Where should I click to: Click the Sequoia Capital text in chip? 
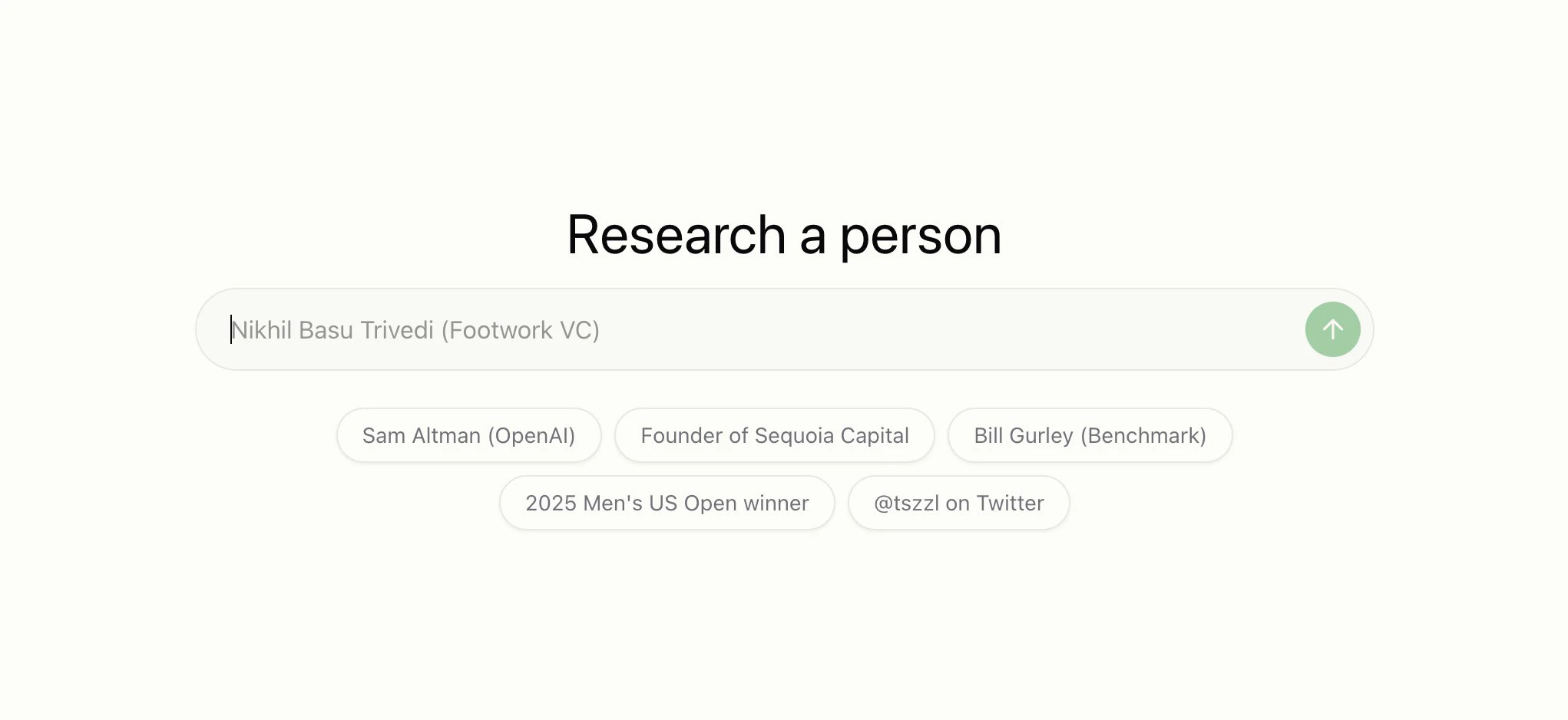click(x=832, y=435)
